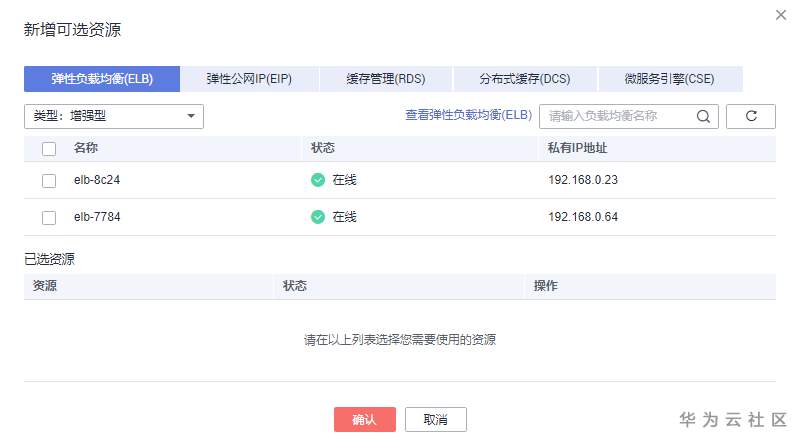The height and width of the screenshot is (445, 800).
Task: Open the 类型 增强型 dropdown
Action: tap(113, 116)
